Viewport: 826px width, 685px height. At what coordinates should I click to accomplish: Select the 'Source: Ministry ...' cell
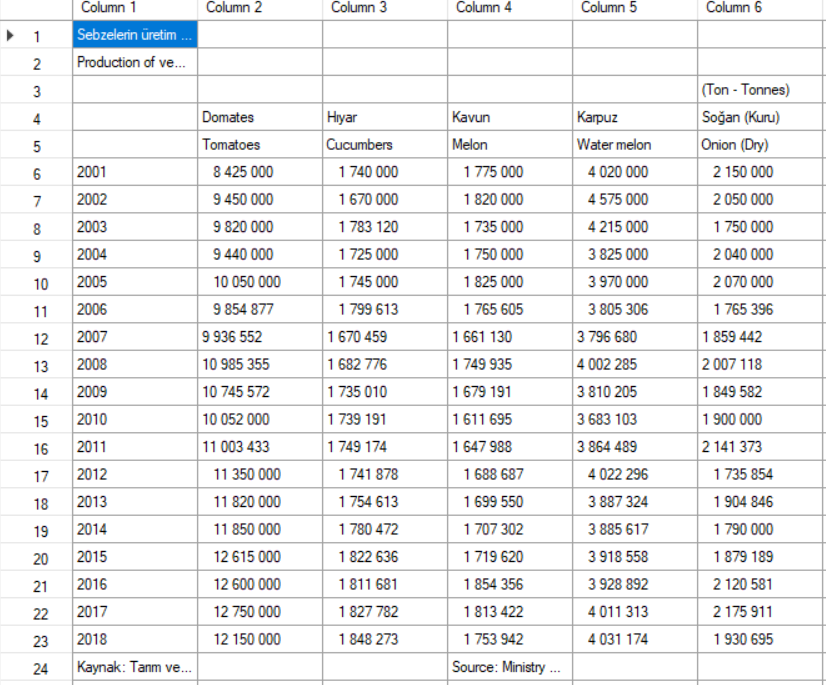point(509,667)
